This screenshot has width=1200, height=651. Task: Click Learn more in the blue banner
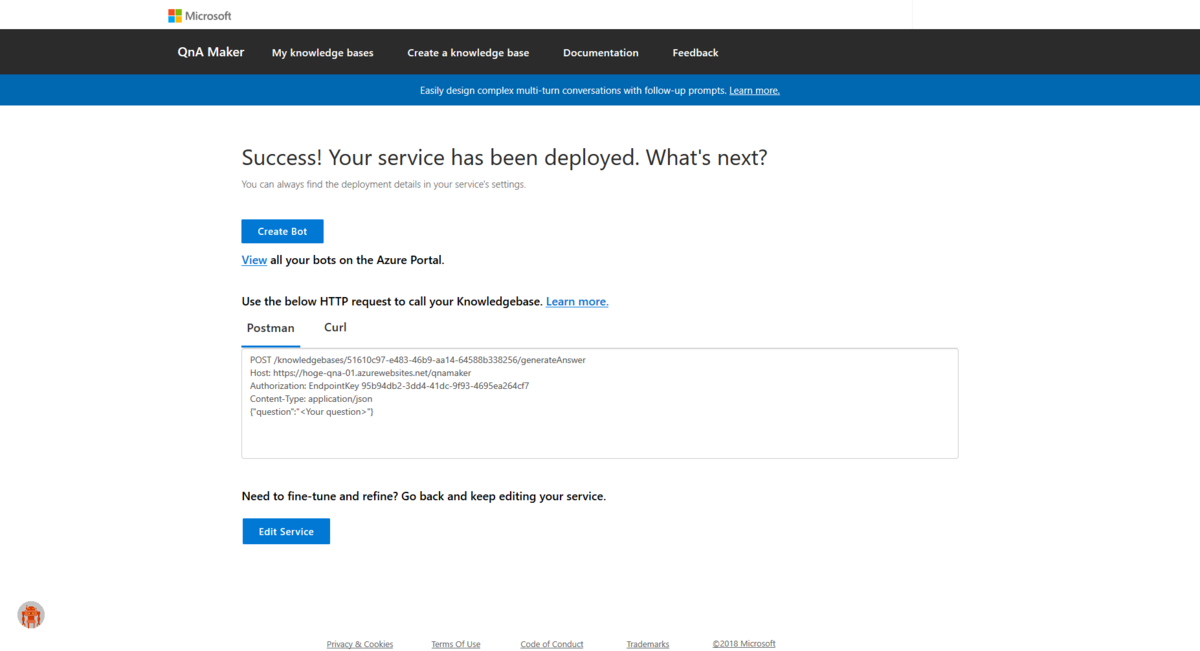(754, 90)
